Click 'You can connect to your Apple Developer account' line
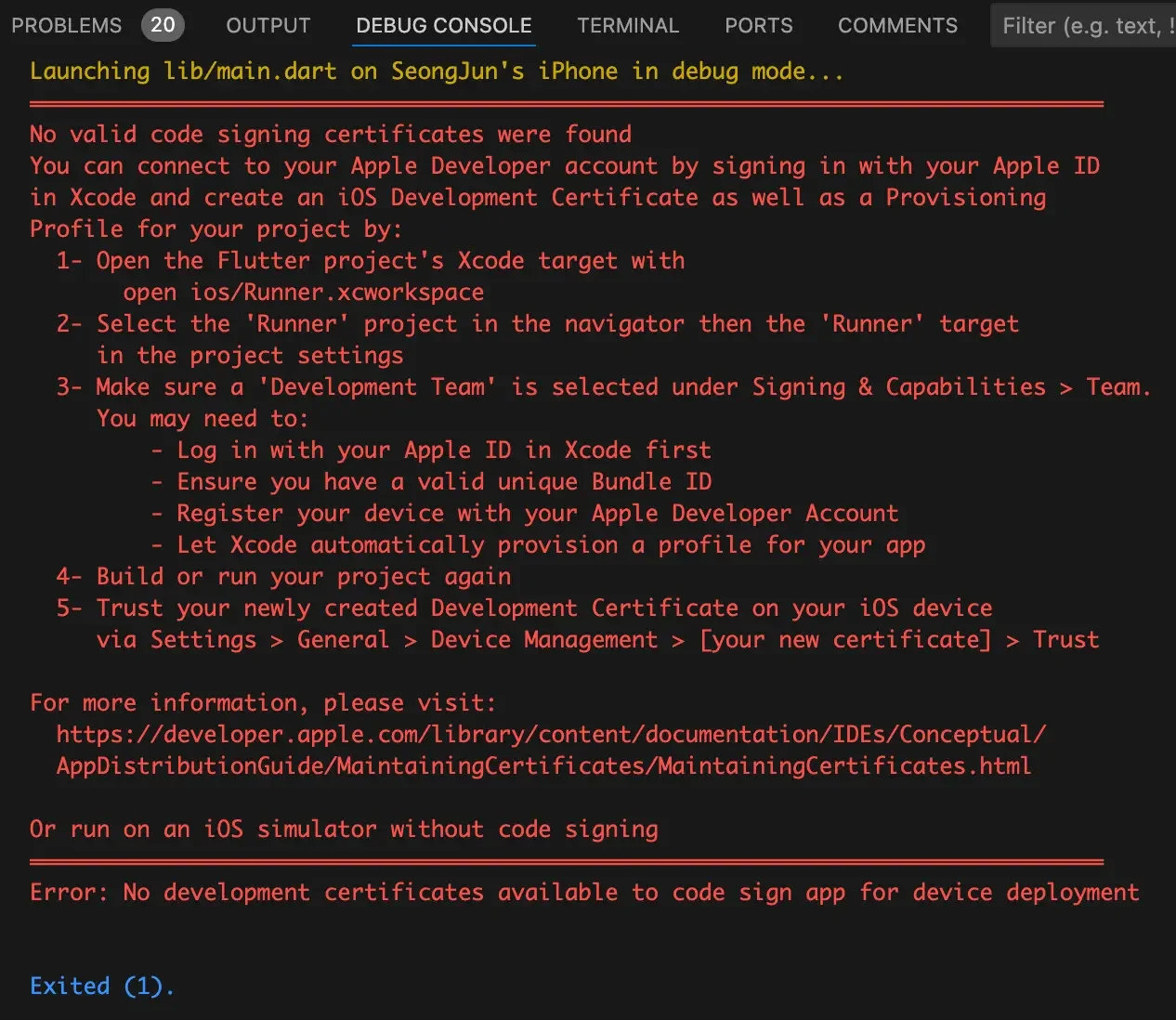The width and height of the screenshot is (1176, 1020). [565, 166]
